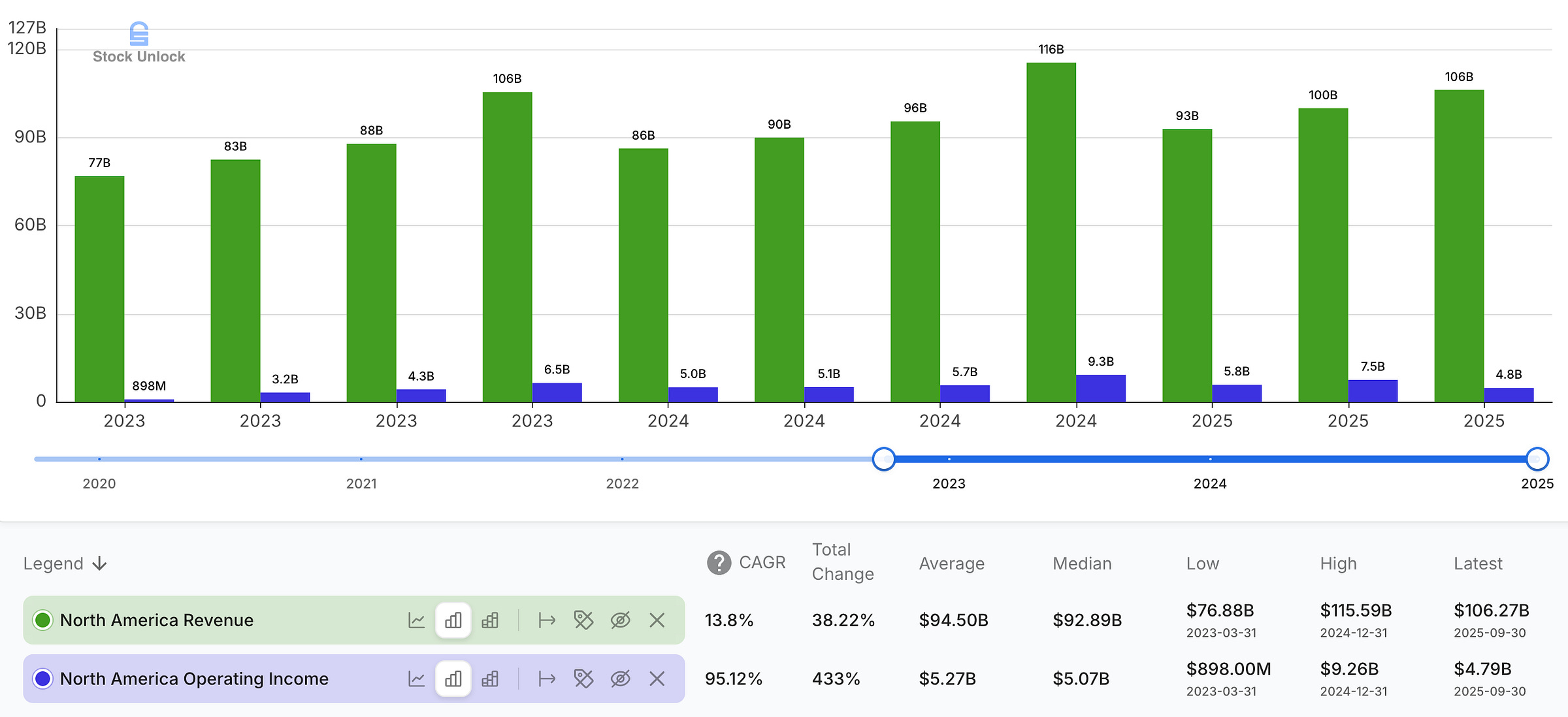The height and width of the screenshot is (717, 1568).
Task: Switch Operating Income to line chart
Action: pos(416,679)
